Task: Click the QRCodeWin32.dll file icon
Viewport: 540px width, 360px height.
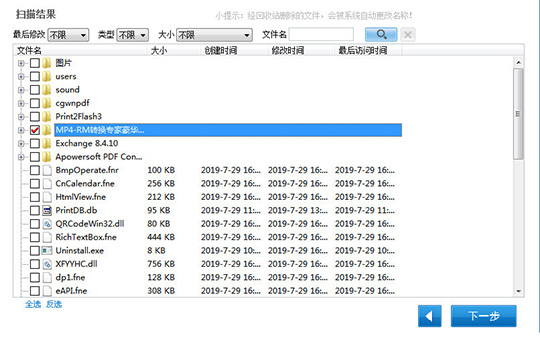Action: [x=47, y=224]
